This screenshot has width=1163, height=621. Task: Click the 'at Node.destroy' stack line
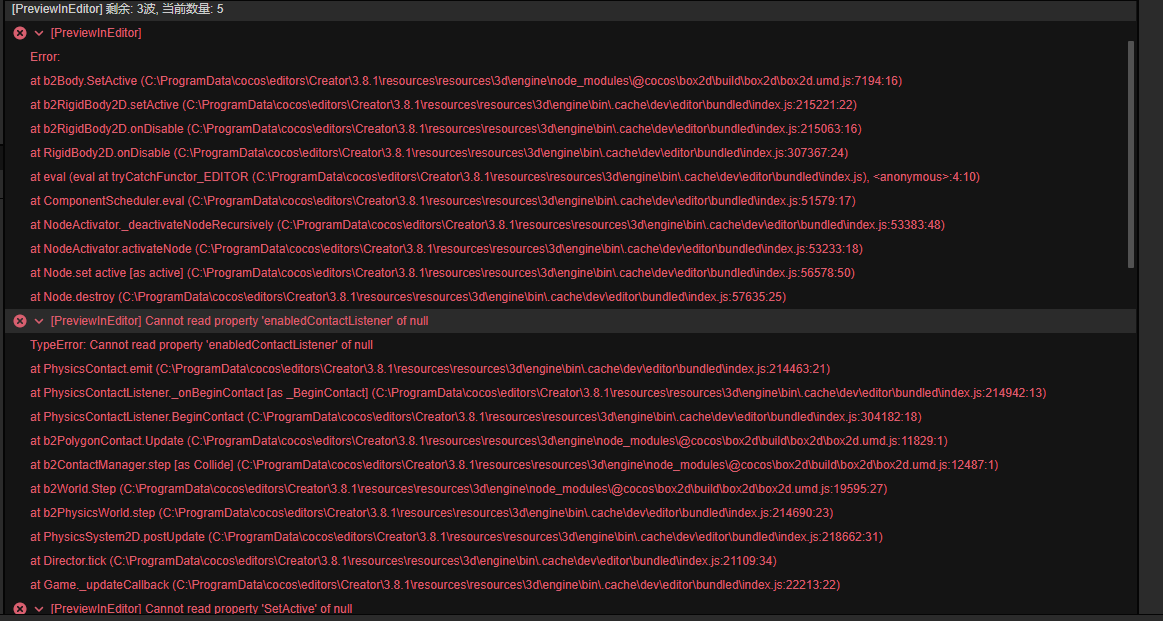pos(408,297)
